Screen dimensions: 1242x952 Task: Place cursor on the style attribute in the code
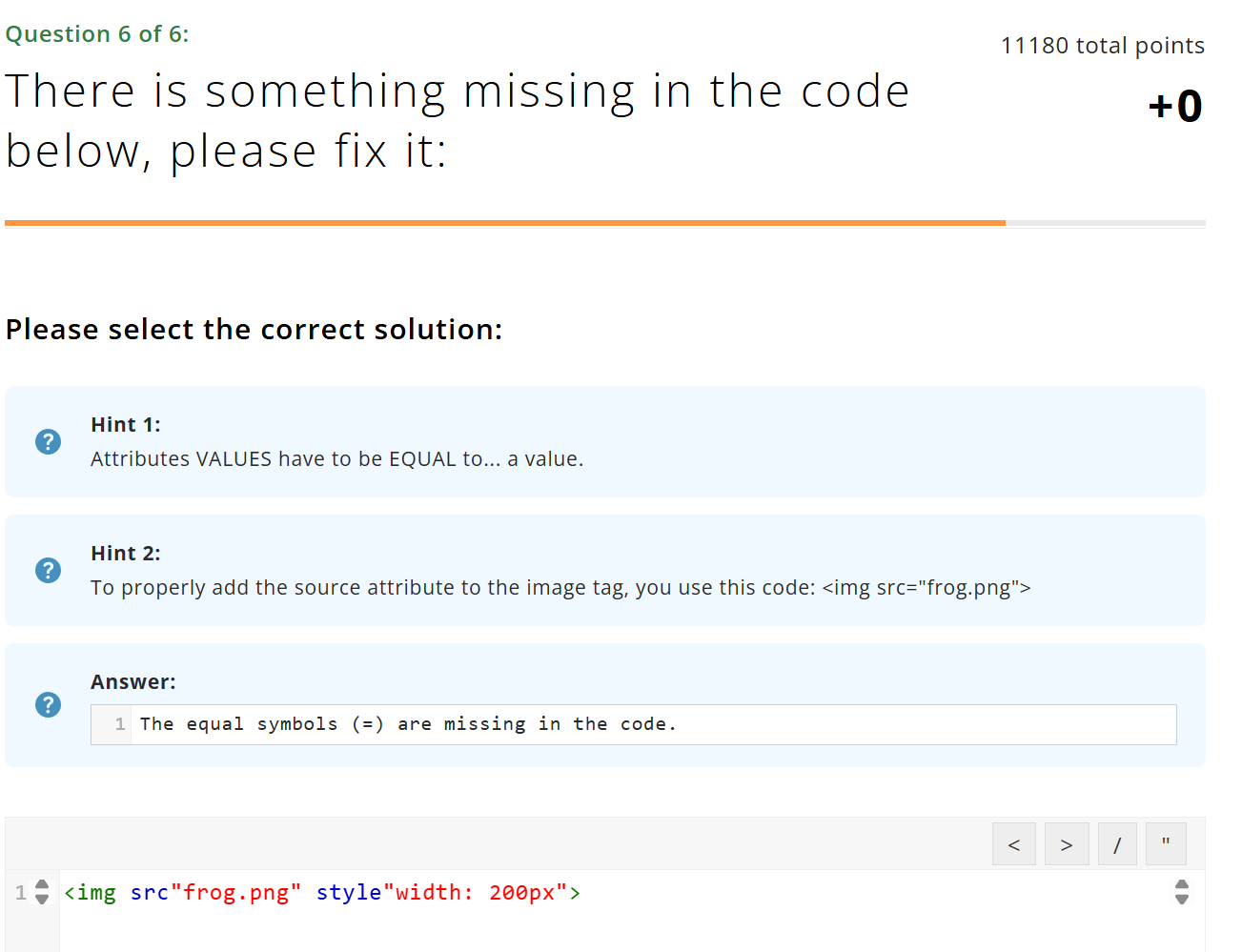(348, 893)
